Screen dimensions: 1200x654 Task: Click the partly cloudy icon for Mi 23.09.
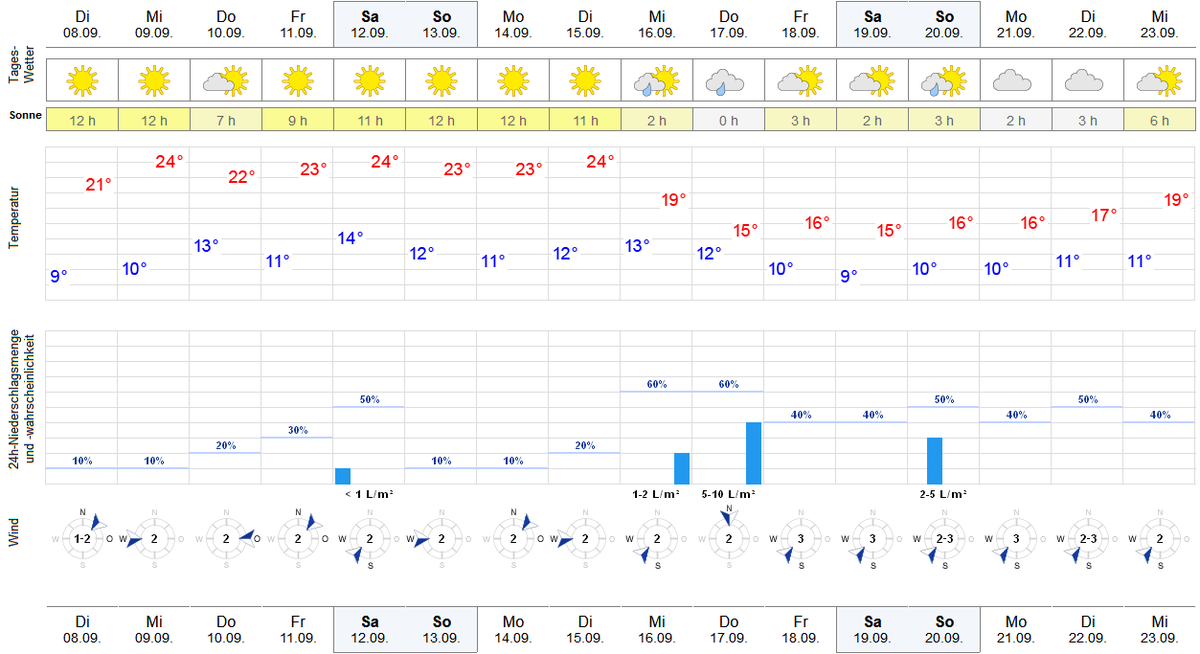pos(1160,80)
